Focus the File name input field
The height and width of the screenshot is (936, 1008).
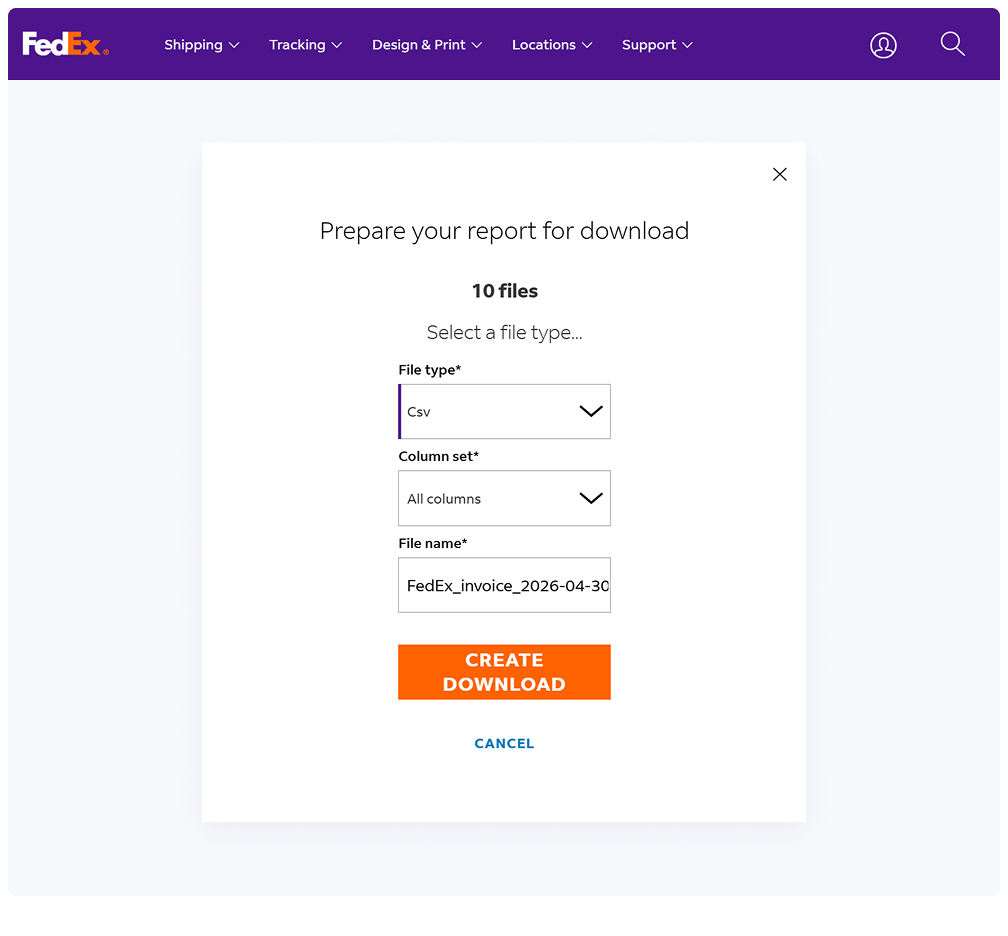click(x=504, y=585)
